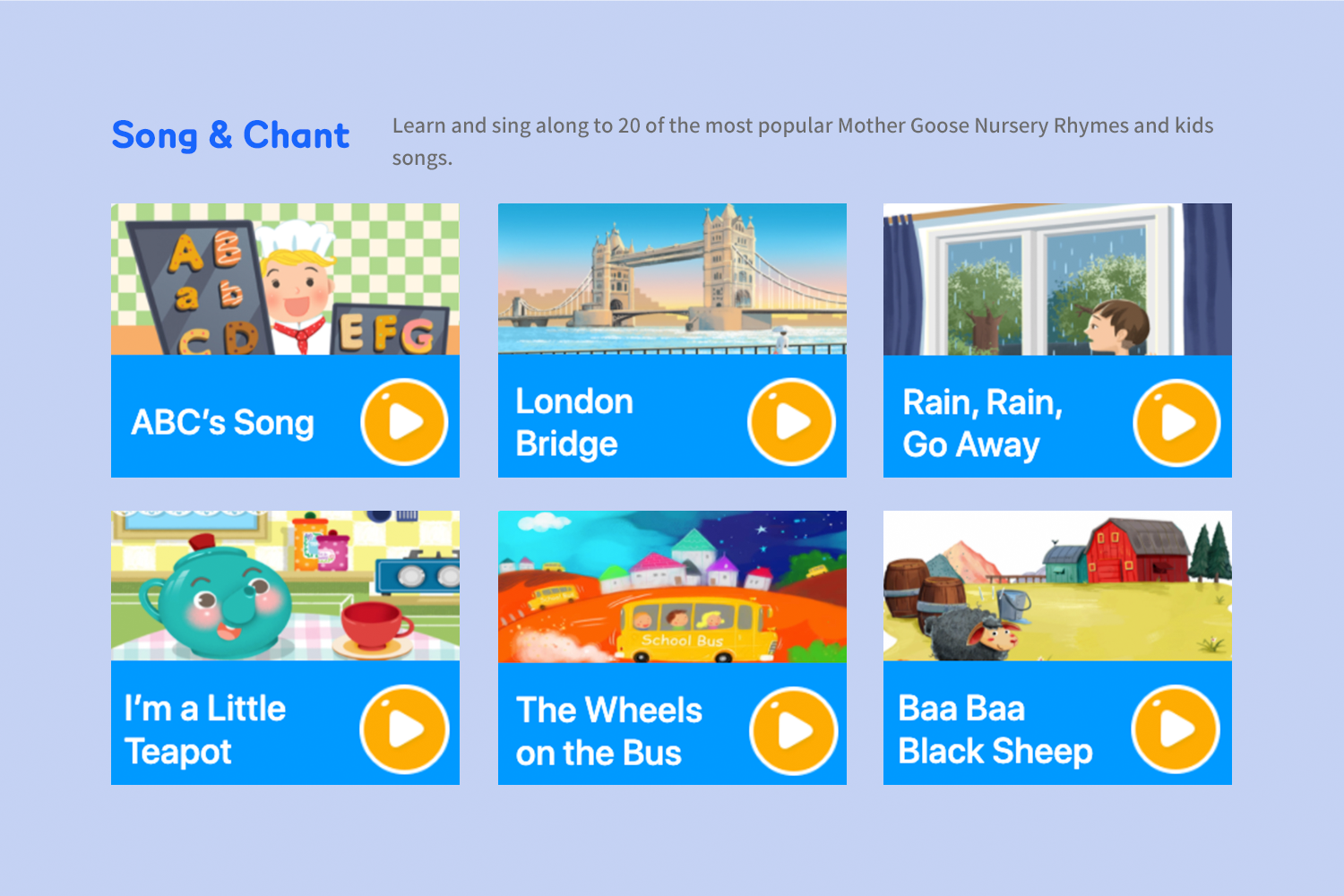
Task: Select "The Wheels on the Bus" title
Action: (x=609, y=731)
